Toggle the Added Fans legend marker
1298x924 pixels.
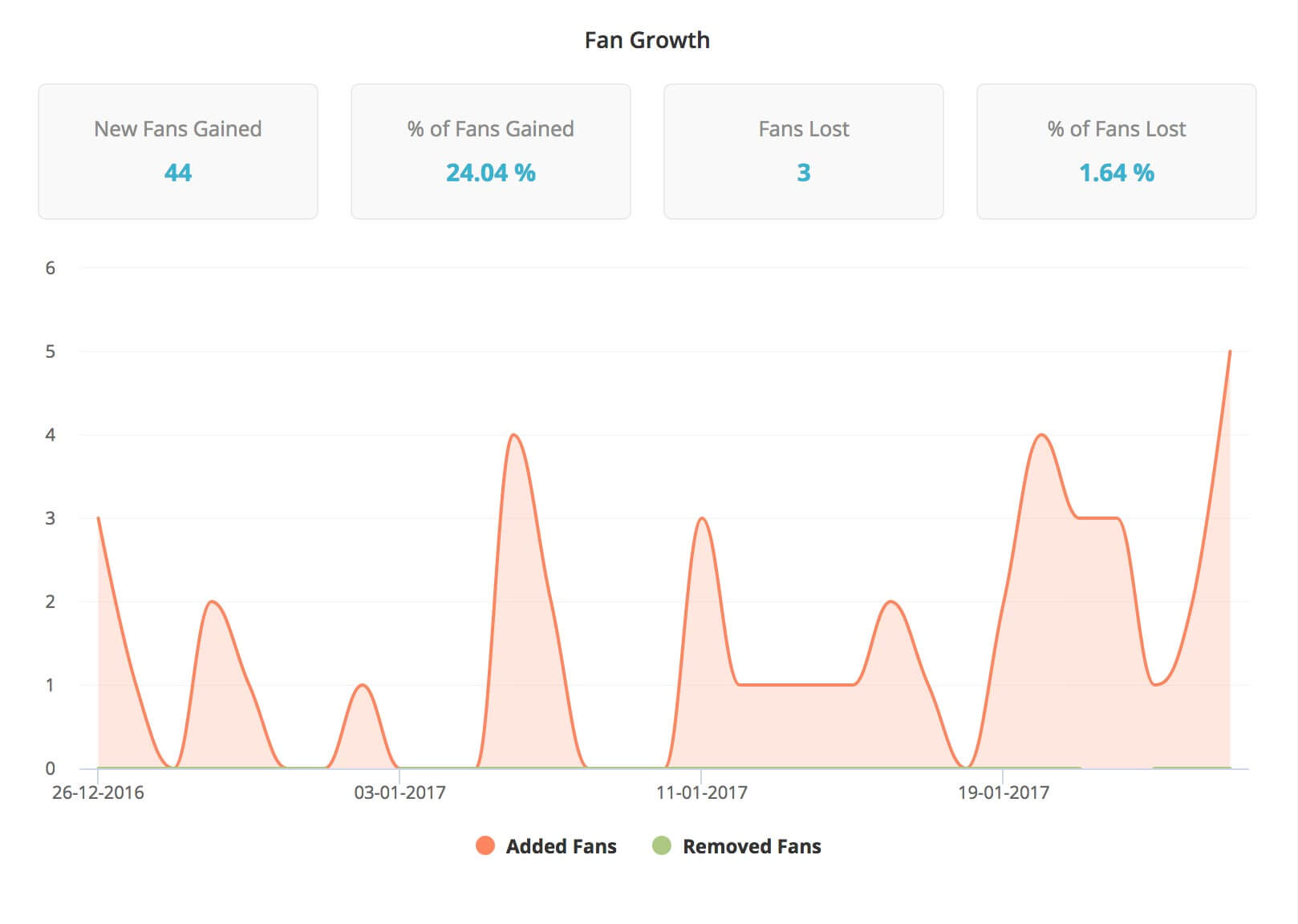point(485,845)
